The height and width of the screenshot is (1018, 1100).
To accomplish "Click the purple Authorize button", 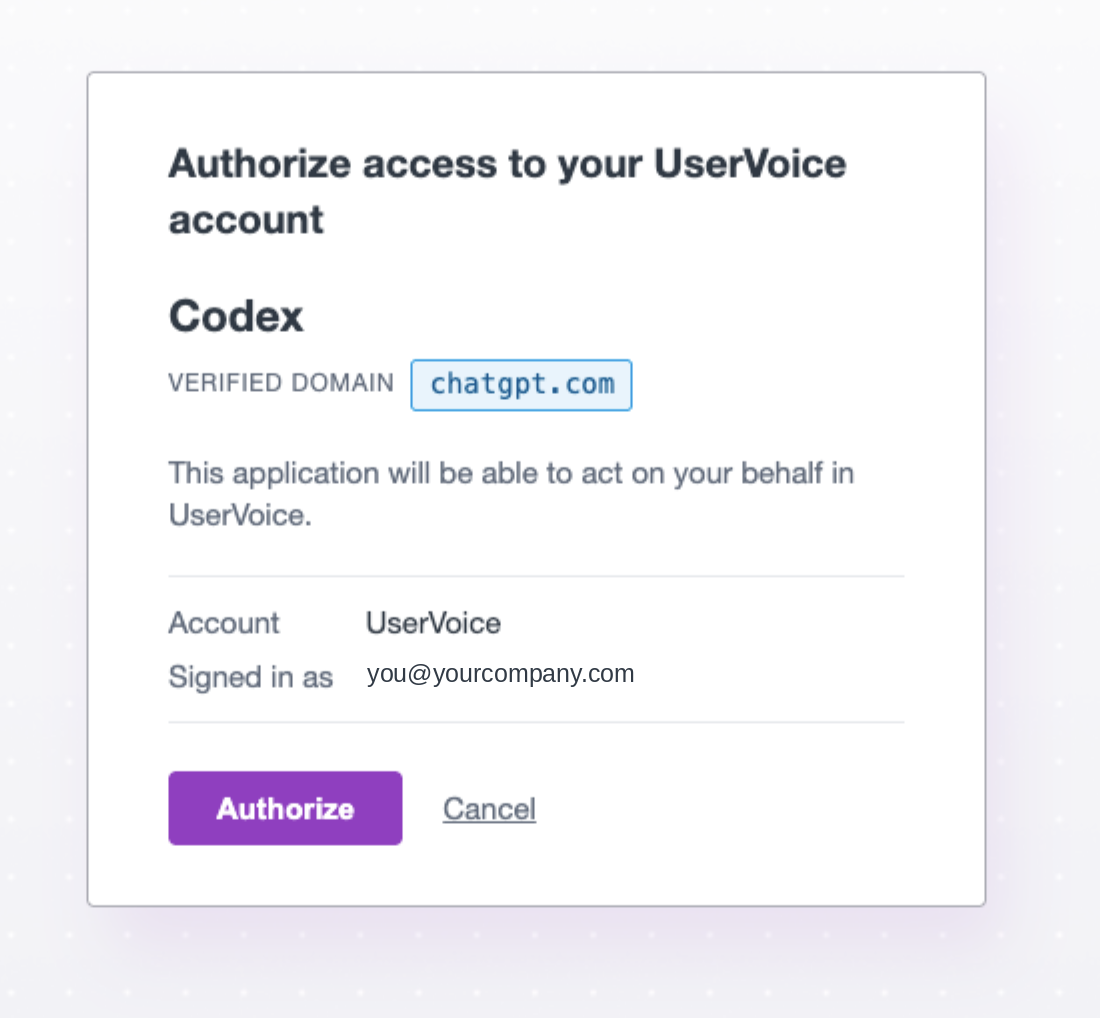I will [x=285, y=808].
